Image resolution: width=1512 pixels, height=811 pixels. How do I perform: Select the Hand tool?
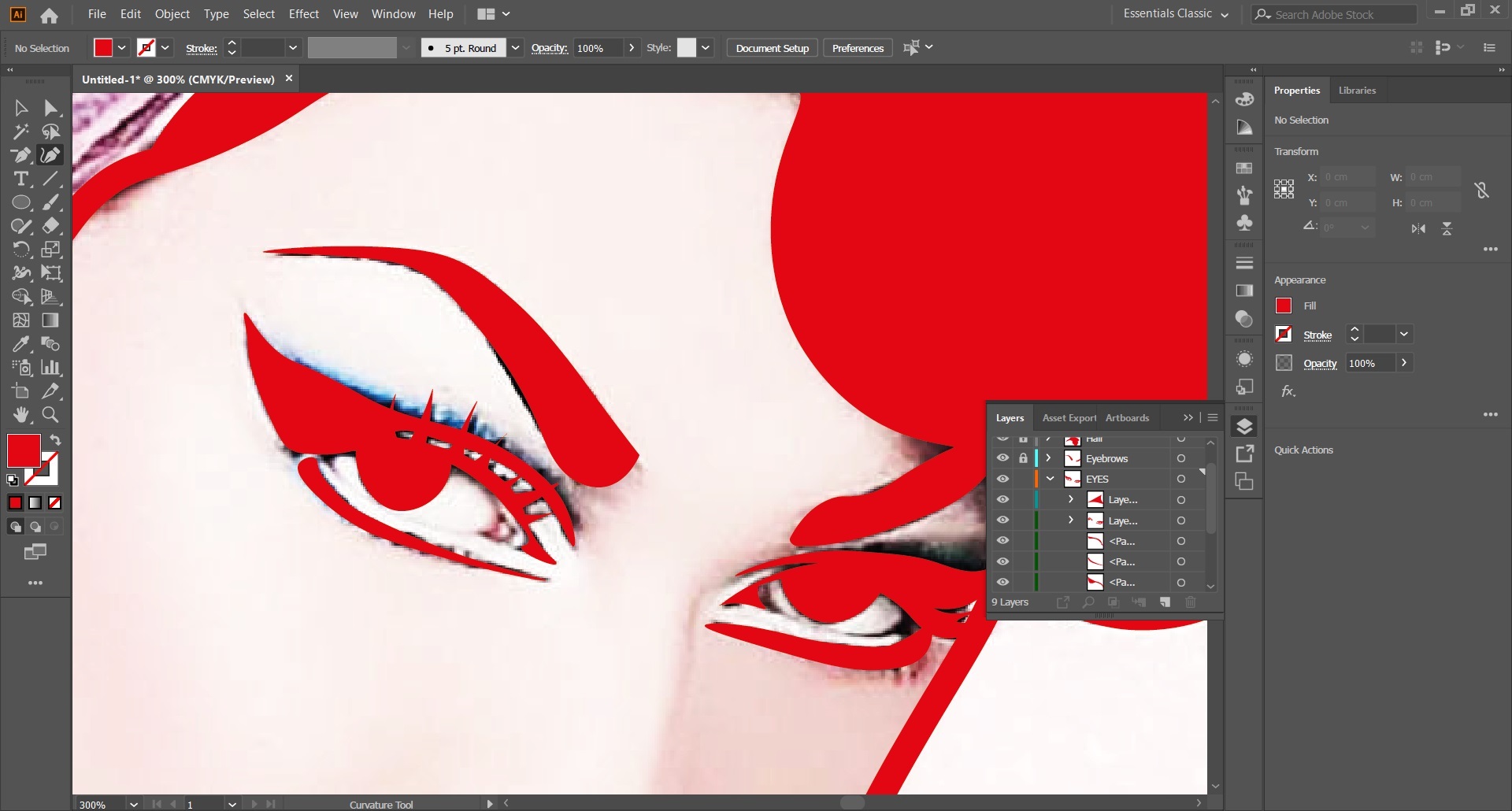21,415
